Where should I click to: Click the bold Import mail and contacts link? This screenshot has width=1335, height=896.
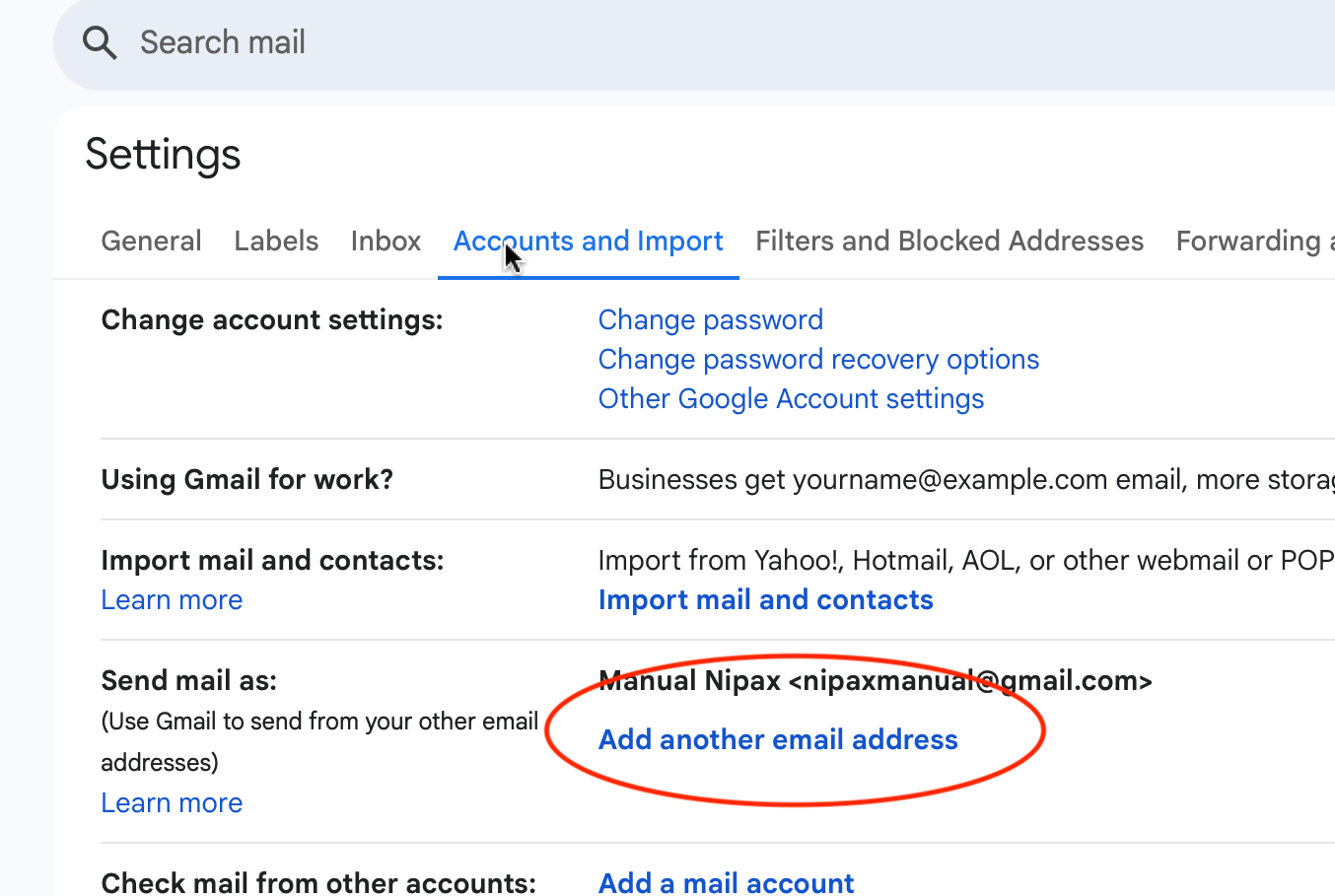click(765, 600)
